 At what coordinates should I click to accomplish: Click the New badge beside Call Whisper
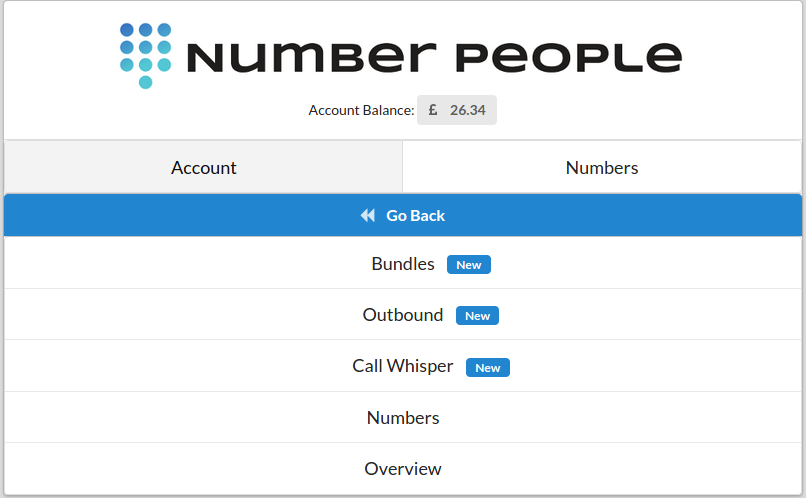coord(488,367)
